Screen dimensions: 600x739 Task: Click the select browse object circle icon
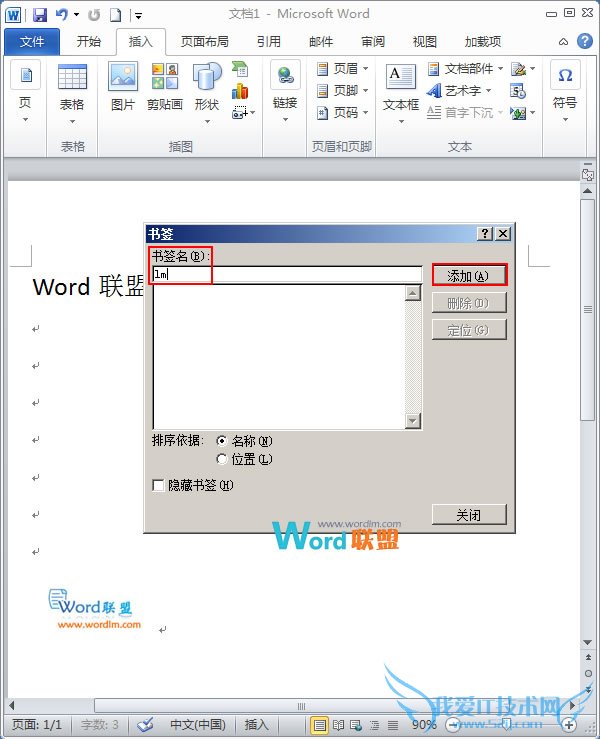pos(588,673)
